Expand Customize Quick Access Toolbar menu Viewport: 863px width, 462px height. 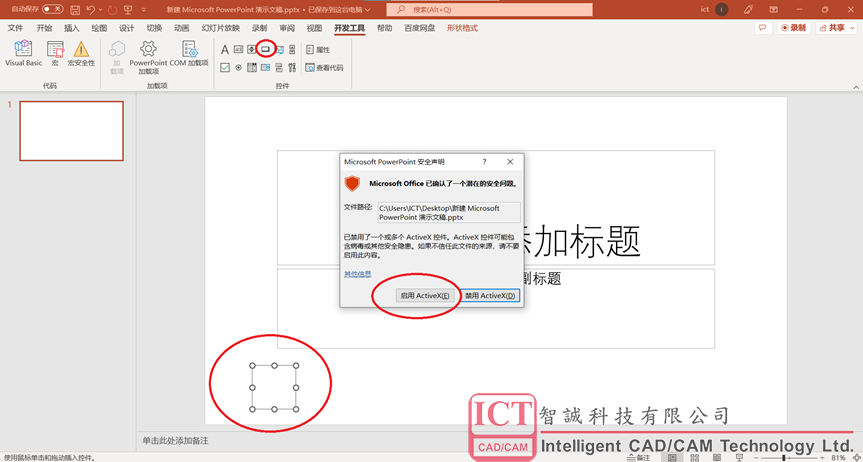coord(144,9)
